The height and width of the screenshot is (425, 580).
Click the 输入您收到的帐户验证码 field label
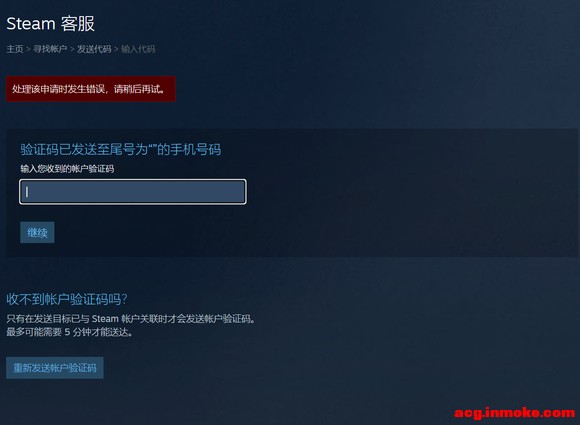click(x=67, y=169)
